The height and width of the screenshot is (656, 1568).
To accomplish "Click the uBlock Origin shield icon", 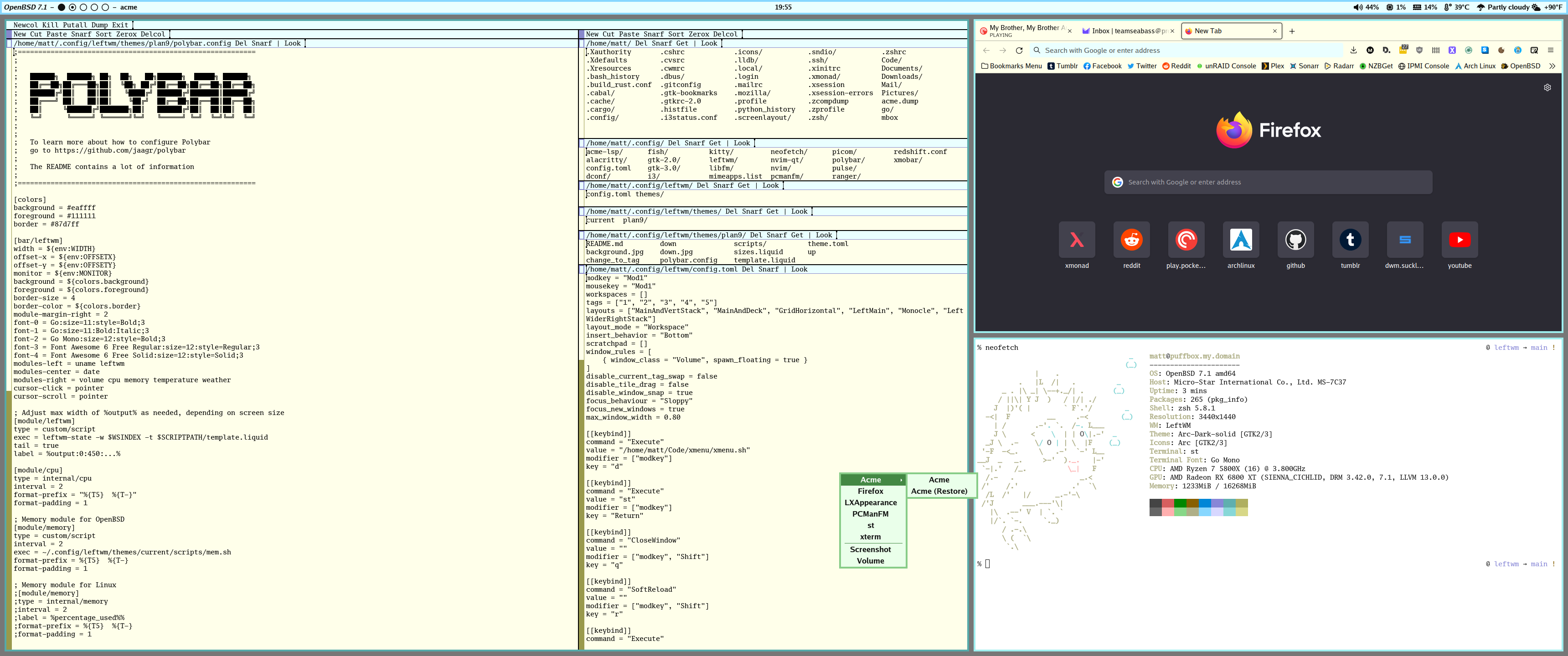I will [1419, 51].
